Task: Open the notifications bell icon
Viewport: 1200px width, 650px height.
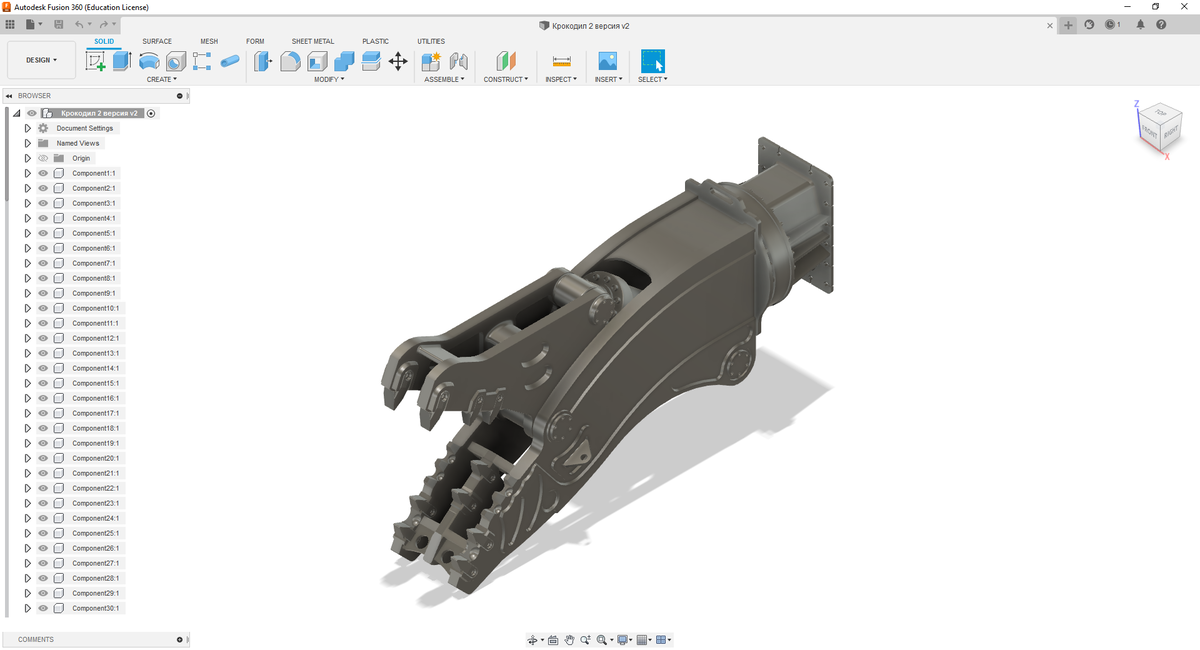Action: coord(1140,25)
